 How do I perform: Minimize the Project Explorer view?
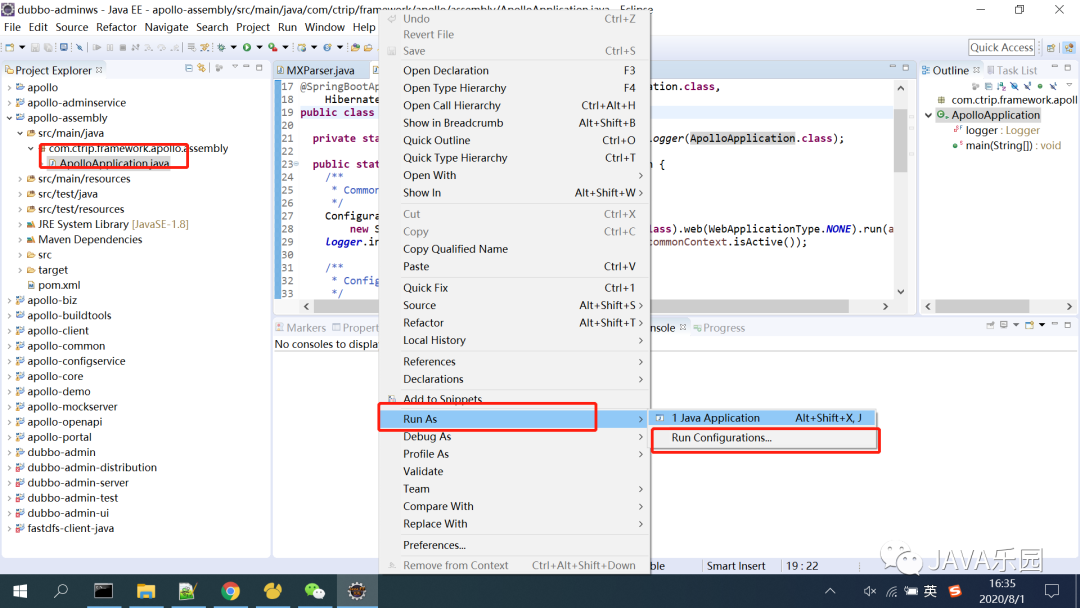pyautogui.click(x=247, y=67)
